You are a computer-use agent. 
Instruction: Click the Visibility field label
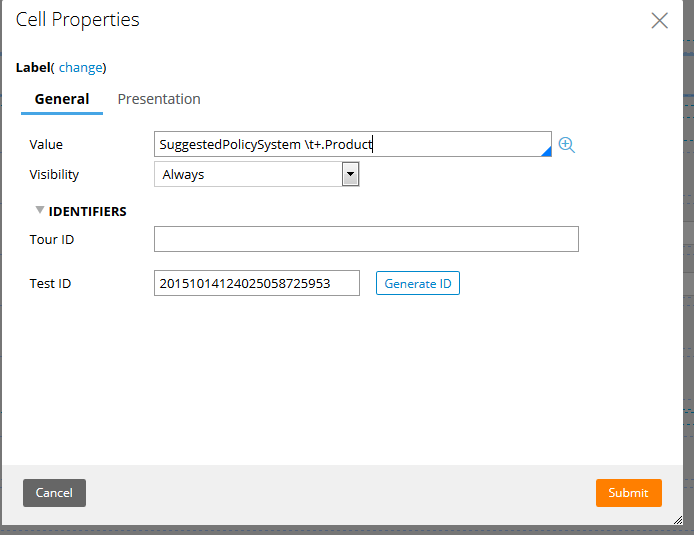[x=54, y=175]
